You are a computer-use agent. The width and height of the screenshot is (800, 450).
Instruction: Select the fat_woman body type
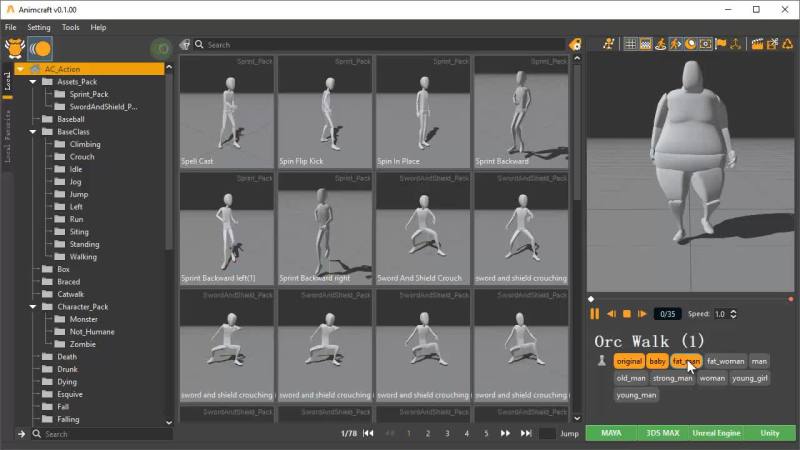point(726,361)
